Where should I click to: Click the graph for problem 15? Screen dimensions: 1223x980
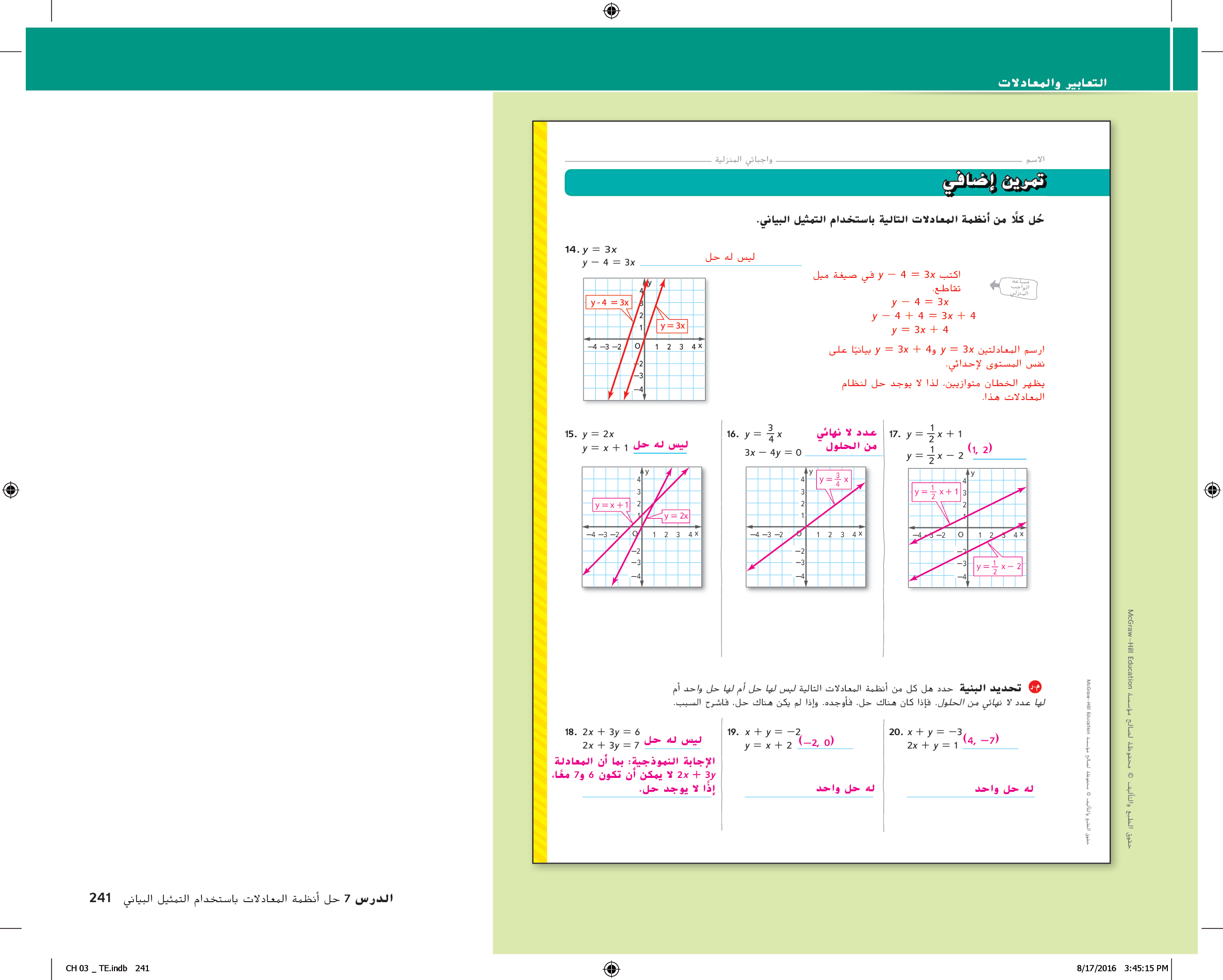[x=642, y=526]
